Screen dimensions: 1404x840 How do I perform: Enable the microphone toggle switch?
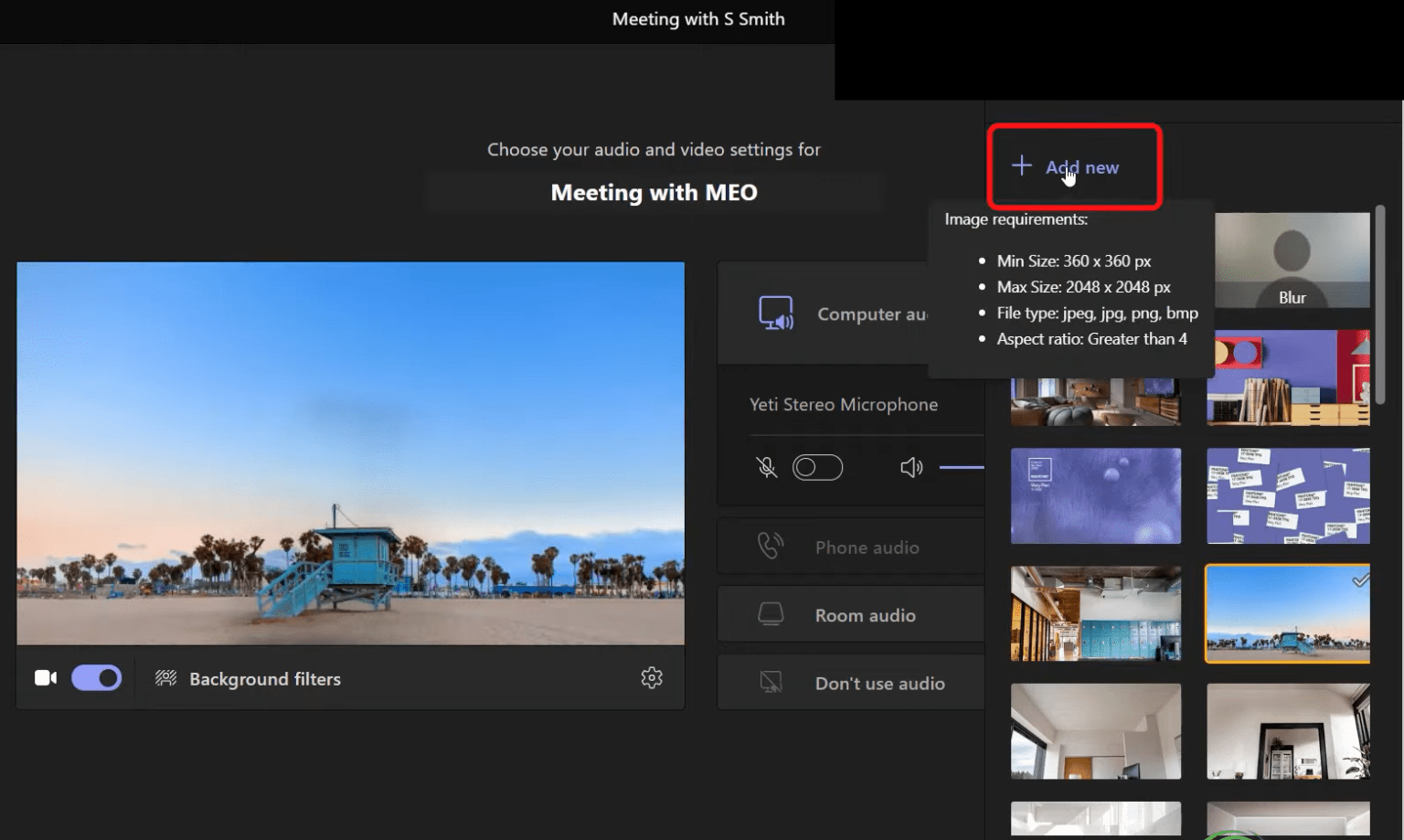pyautogui.click(x=818, y=467)
